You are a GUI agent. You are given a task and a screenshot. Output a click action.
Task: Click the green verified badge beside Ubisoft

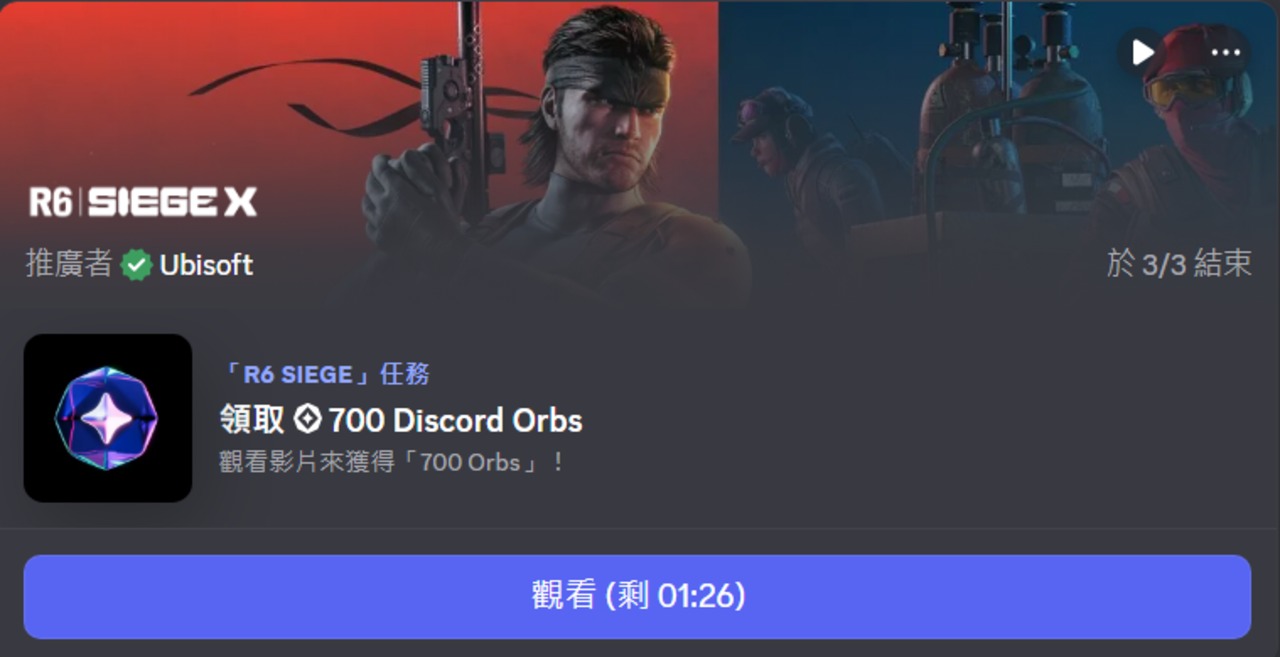click(x=136, y=265)
